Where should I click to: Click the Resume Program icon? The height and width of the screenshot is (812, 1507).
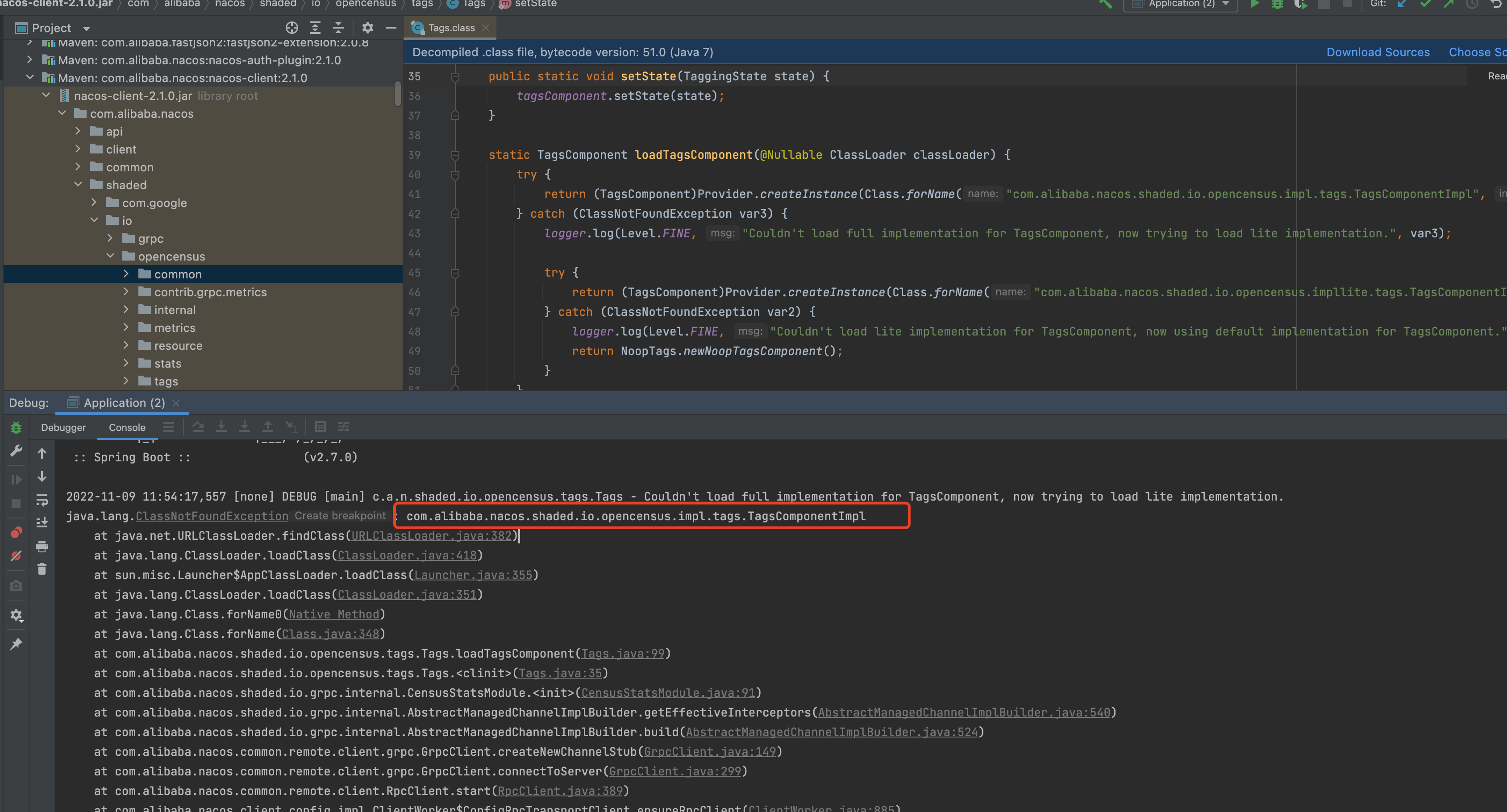(x=16, y=480)
